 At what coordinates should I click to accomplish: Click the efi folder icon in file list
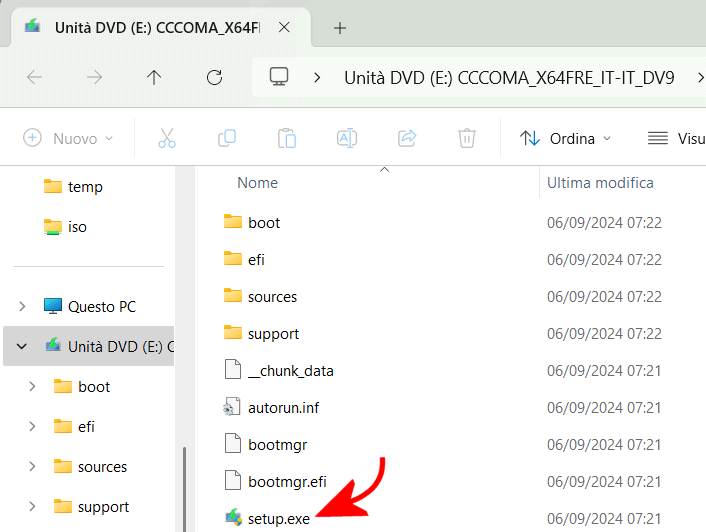pyautogui.click(x=233, y=258)
